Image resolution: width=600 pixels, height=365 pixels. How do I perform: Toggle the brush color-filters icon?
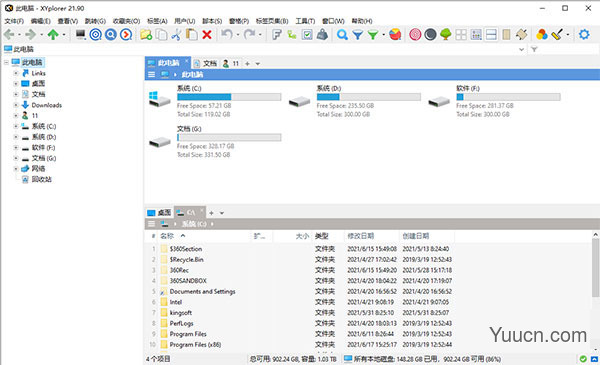coord(557,35)
